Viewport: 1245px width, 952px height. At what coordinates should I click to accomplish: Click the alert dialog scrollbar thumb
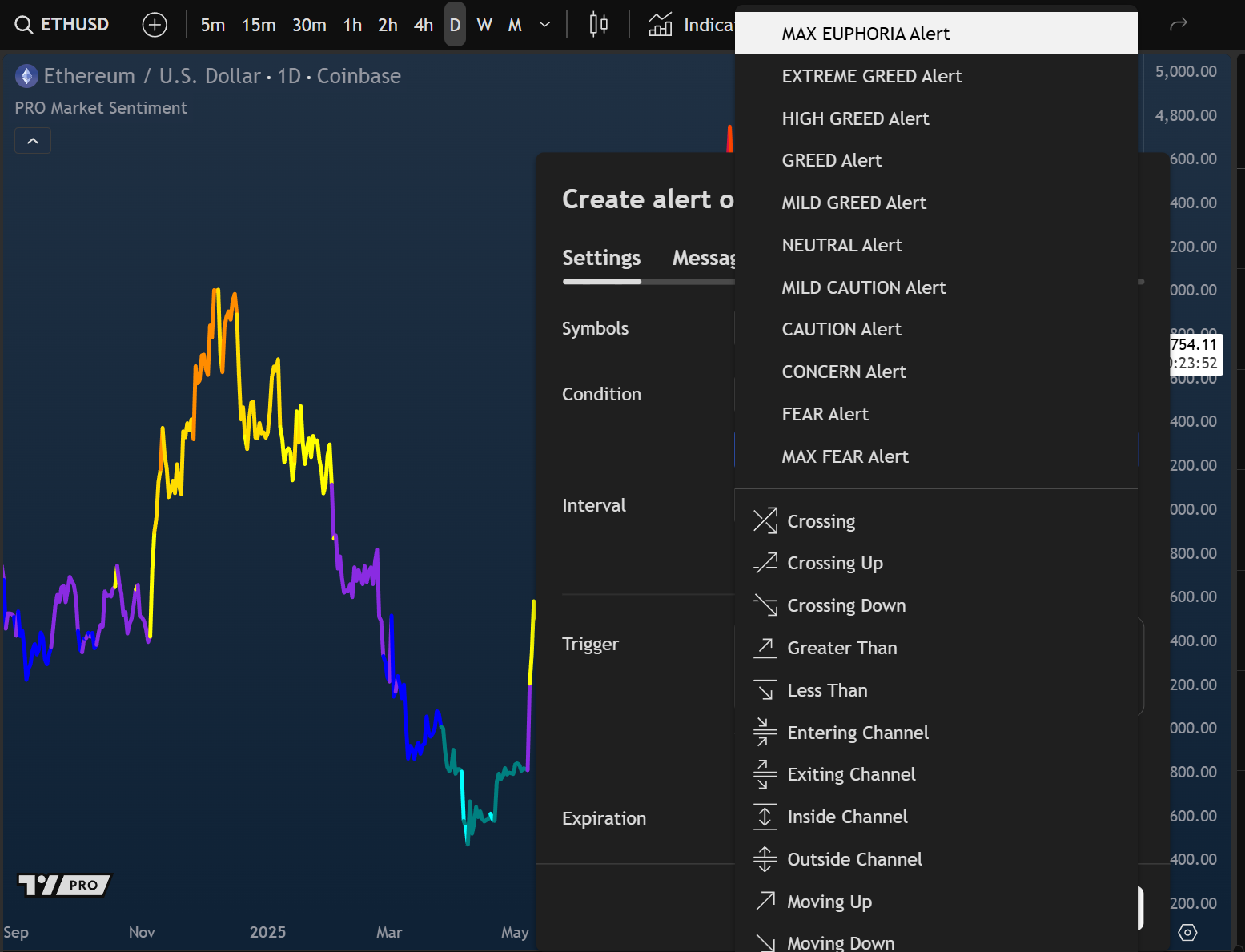1141,282
